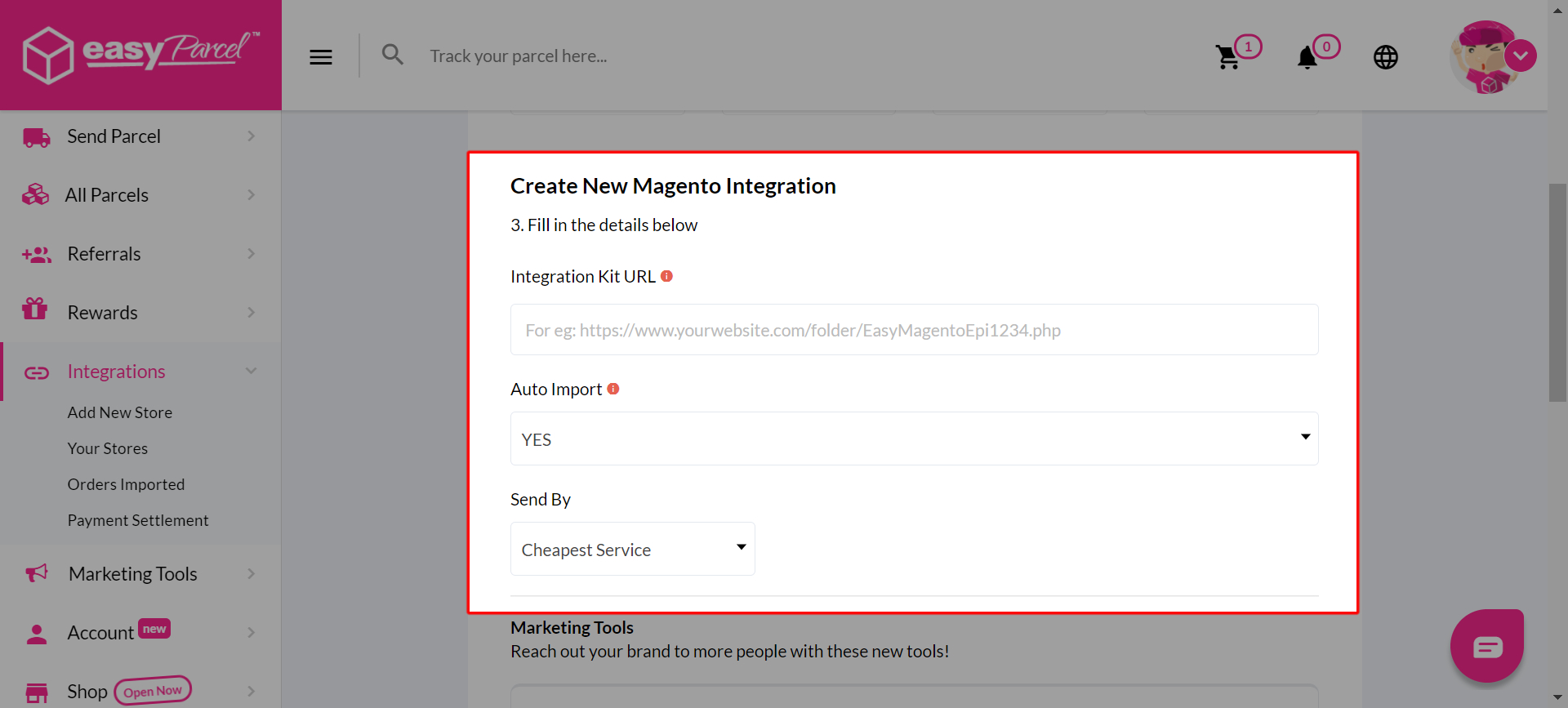Screen dimensions: 1568x708
Task: Click the easyParcel logo
Action: click(x=140, y=54)
